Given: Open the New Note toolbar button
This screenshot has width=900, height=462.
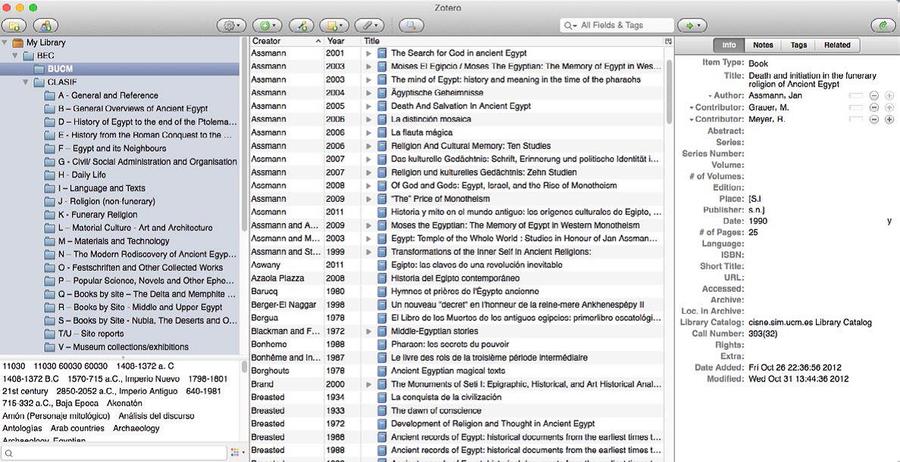Looking at the screenshot, I should [333, 23].
